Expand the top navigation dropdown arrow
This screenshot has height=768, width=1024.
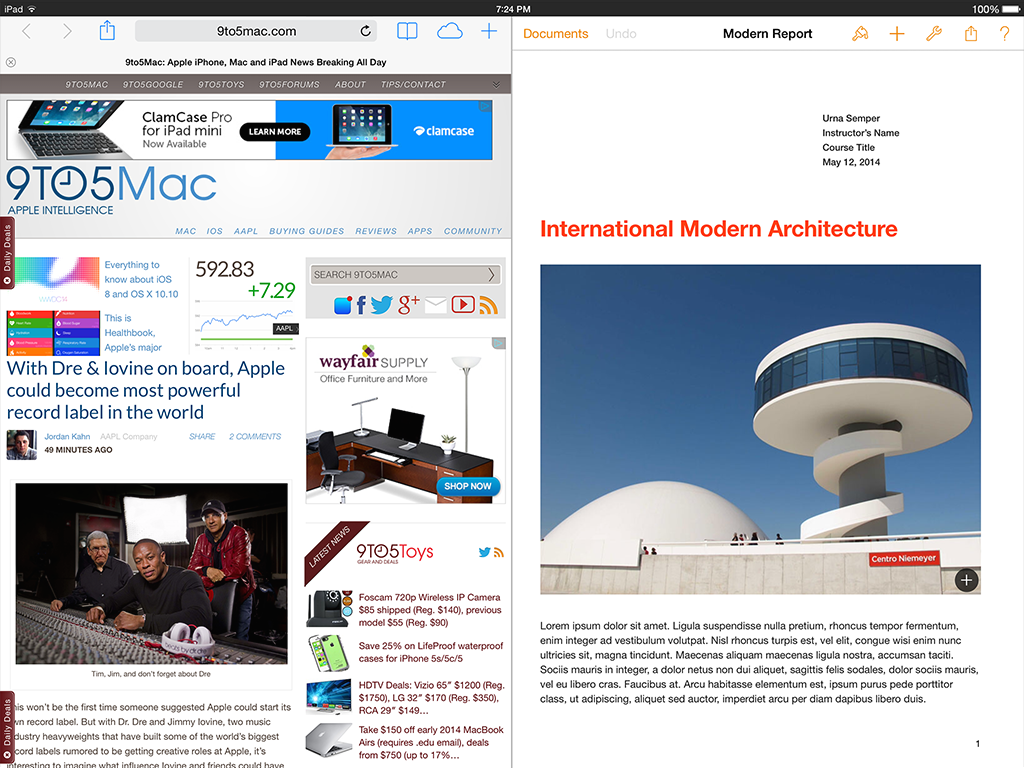pyautogui.click(x=496, y=84)
